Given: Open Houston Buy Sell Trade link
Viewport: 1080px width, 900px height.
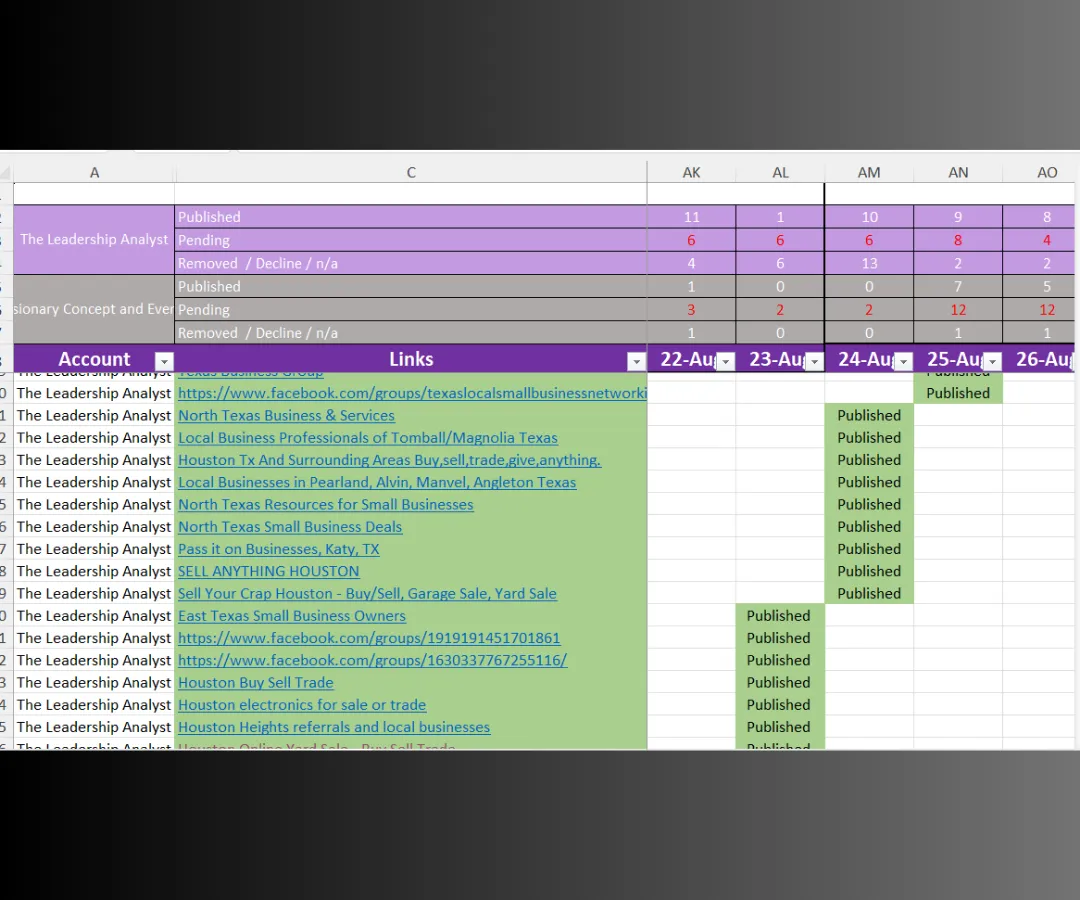Looking at the screenshot, I should tap(256, 682).
